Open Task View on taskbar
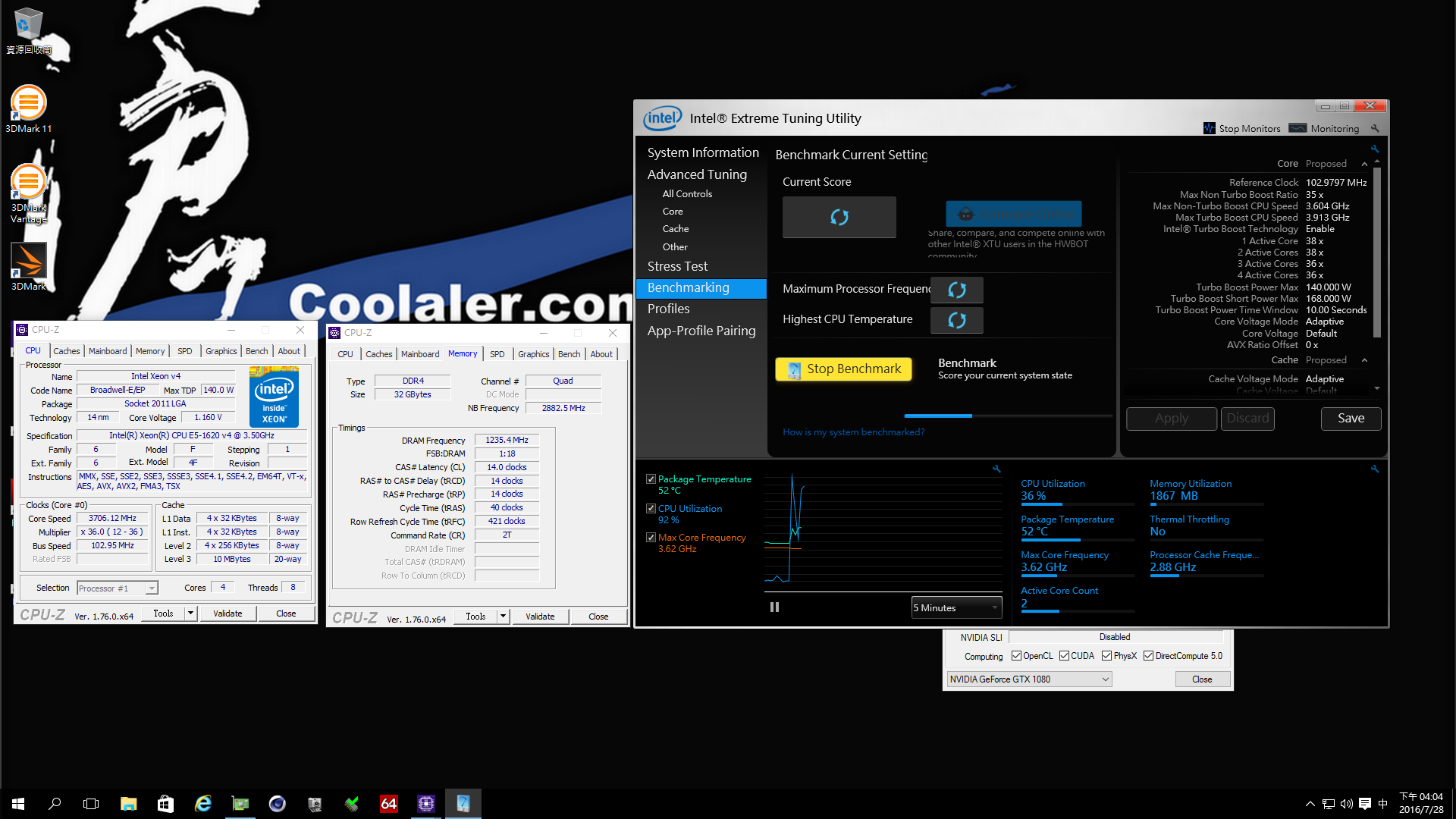The width and height of the screenshot is (1456, 819). pyautogui.click(x=91, y=804)
